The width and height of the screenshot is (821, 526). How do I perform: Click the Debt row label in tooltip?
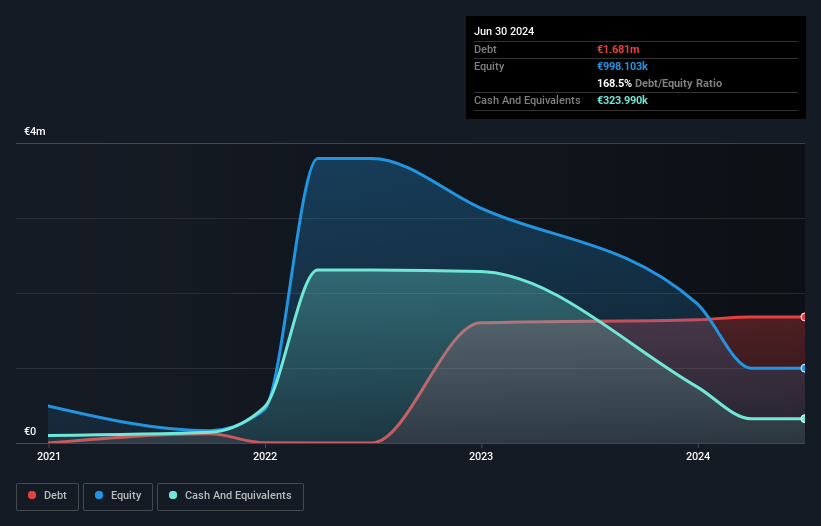pyautogui.click(x=485, y=49)
